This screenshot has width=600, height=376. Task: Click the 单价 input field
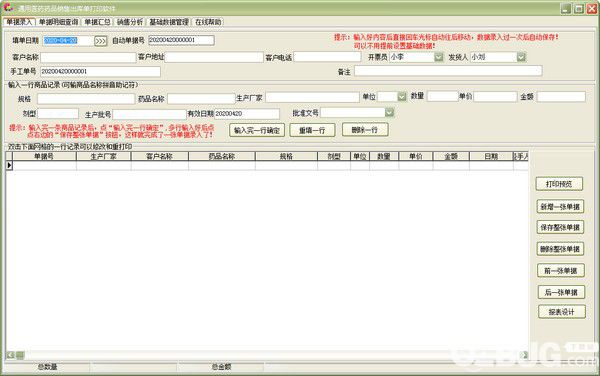(495, 97)
